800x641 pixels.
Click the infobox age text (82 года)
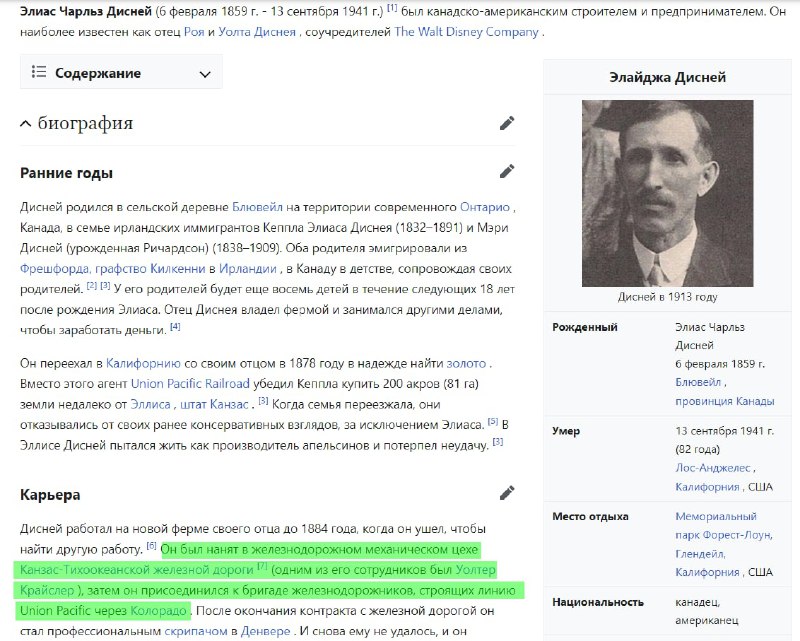tap(697, 450)
